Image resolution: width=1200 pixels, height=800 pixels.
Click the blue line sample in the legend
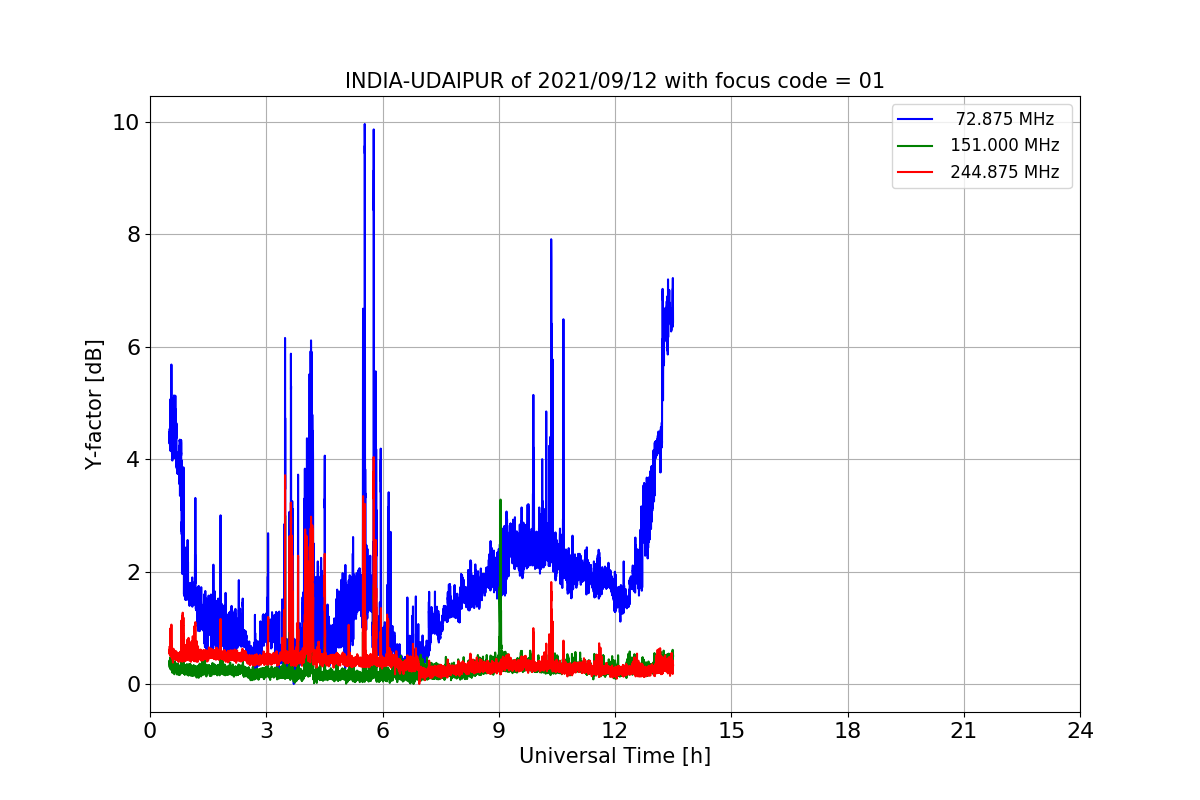[916, 119]
